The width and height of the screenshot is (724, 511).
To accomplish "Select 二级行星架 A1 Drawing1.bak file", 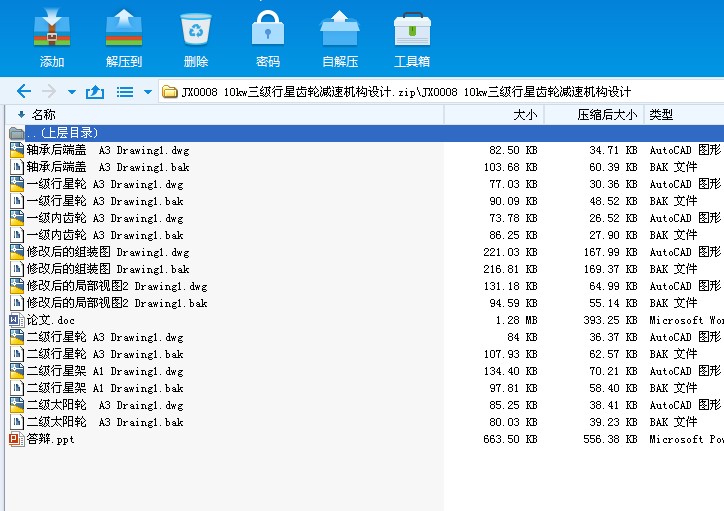I will [x=105, y=388].
